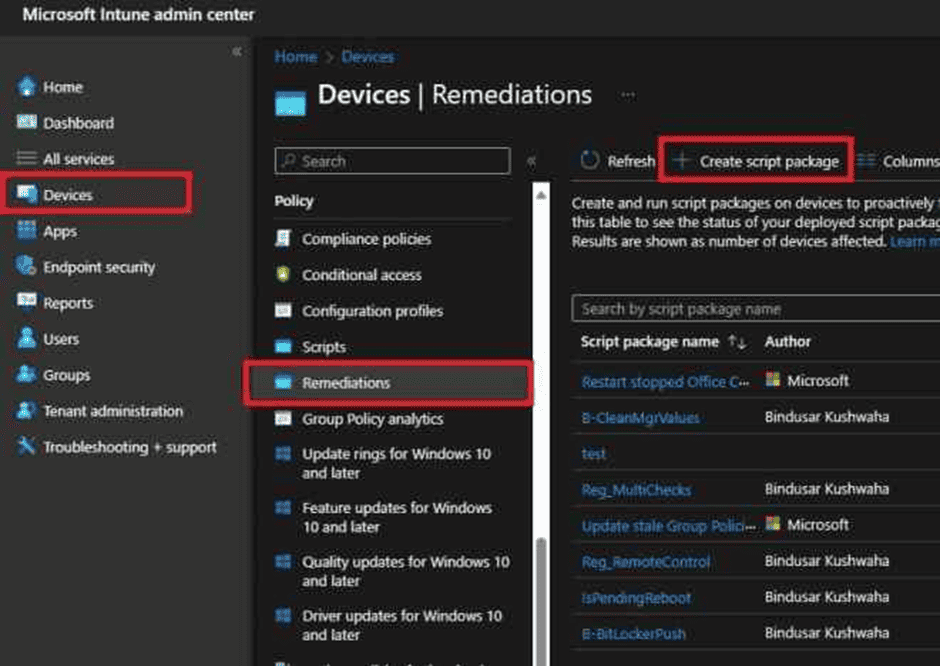This screenshot has width=940, height=666.
Task: Open the ellipsis menu beside Remediations title
Action: (x=628, y=95)
